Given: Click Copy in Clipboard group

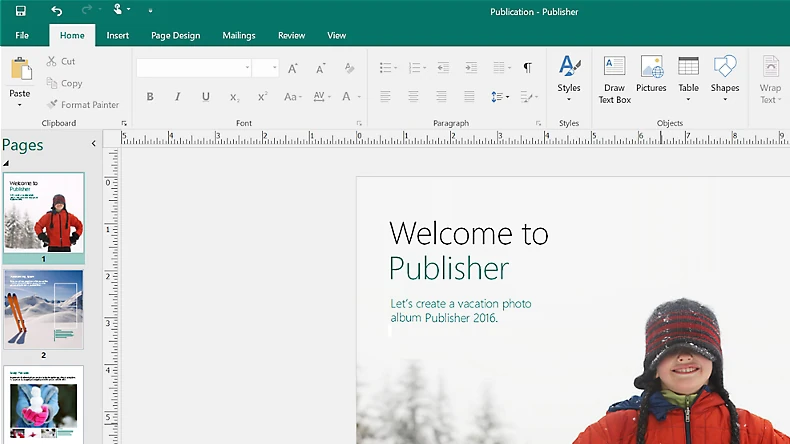Looking at the screenshot, I should coord(64,83).
